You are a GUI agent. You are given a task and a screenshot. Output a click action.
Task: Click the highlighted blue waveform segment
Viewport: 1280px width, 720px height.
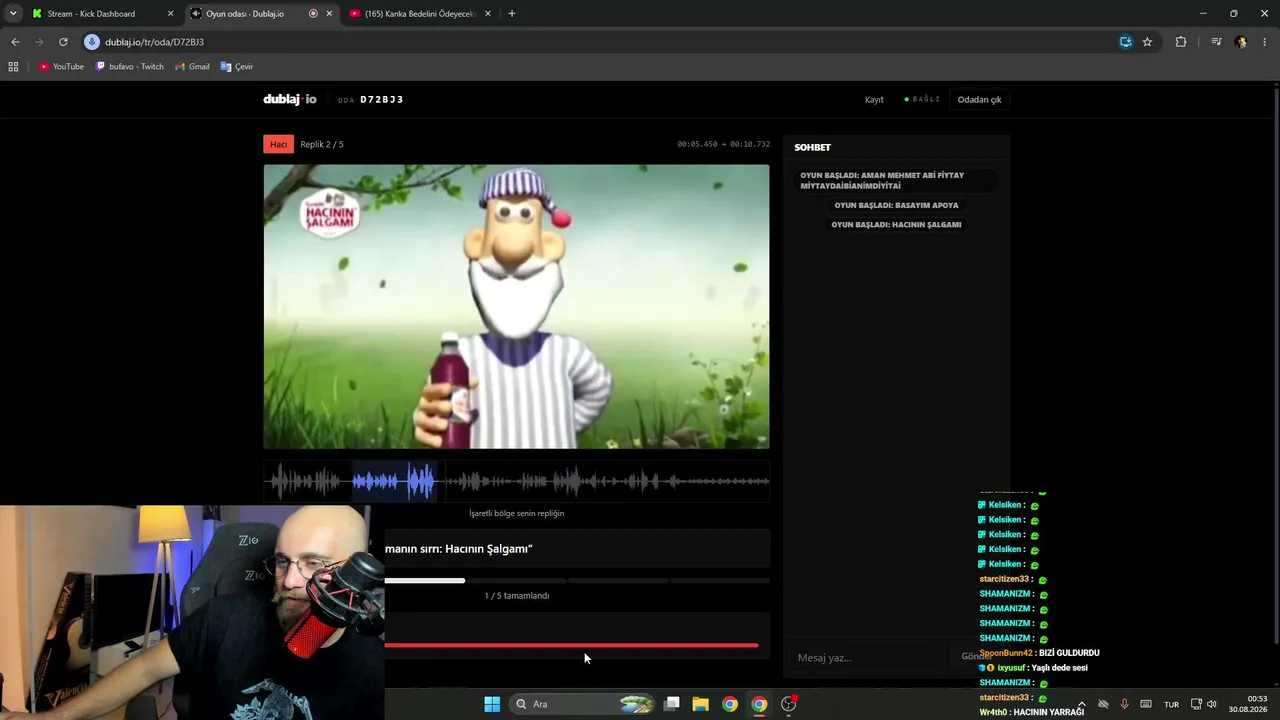(394, 482)
